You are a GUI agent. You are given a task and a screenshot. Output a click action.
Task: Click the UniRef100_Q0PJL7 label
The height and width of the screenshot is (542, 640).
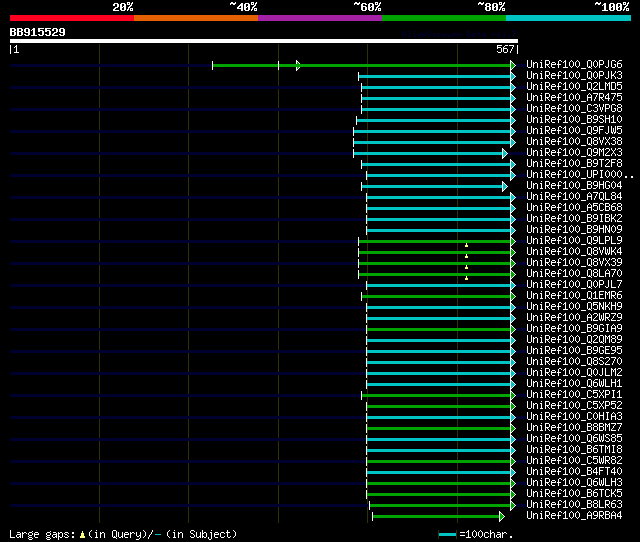pyautogui.click(x=574, y=285)
